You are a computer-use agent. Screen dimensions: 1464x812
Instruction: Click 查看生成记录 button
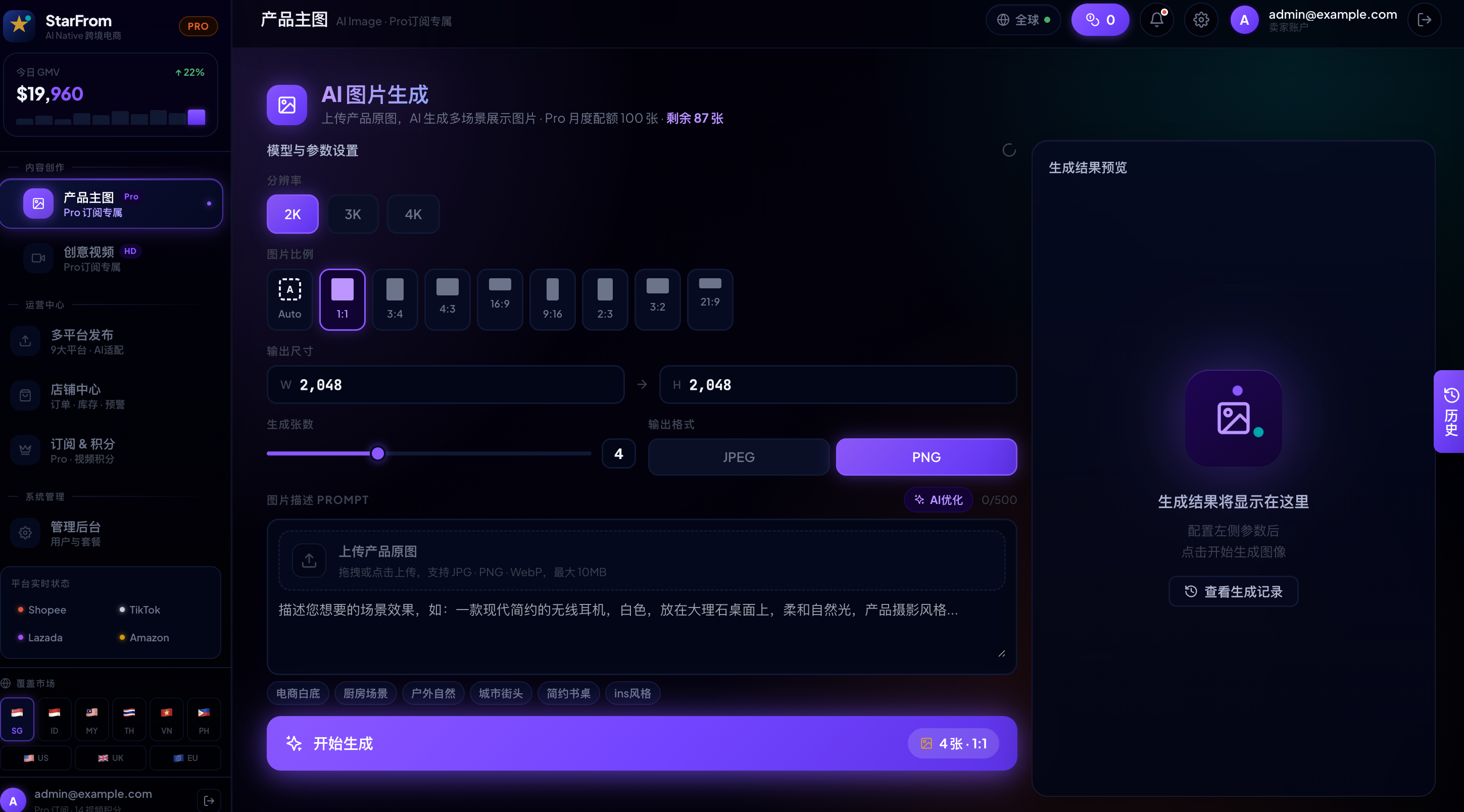[1233, 591]
